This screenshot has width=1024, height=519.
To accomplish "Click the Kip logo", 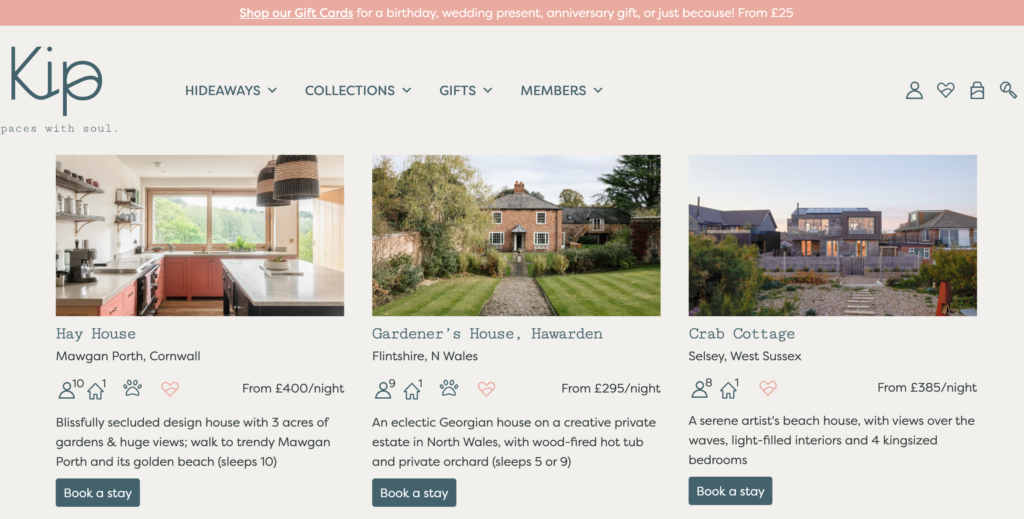I will pyautogui.click(x=56, y=80).
